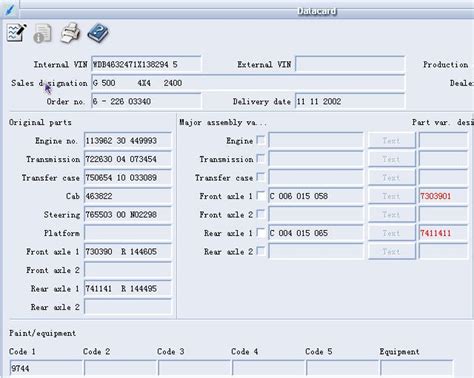This screenshot has width=474, height=378.
Task: Click the empty Equipment field
Action: click(416, 368)
